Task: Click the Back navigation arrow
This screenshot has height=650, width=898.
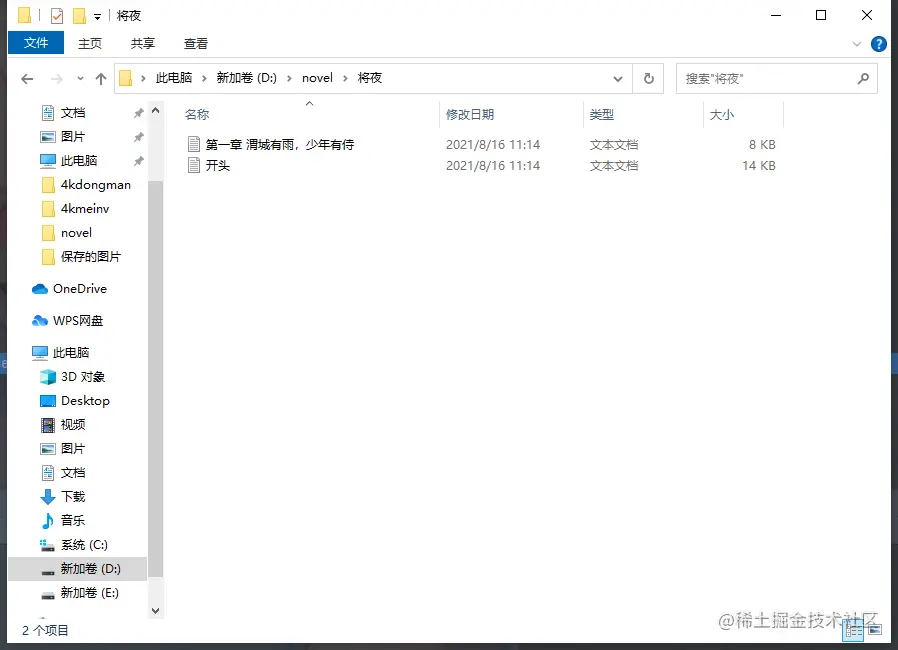Action: tap(27, 78)
